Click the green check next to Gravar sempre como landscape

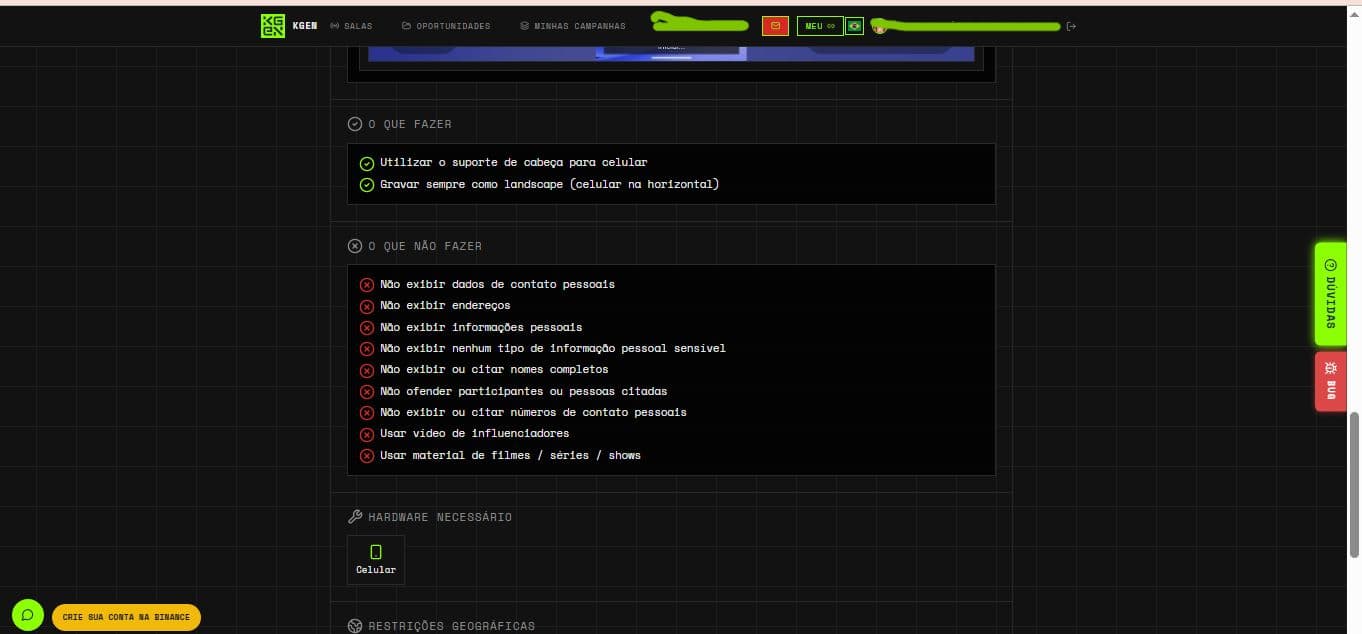[x=367, y=185]
